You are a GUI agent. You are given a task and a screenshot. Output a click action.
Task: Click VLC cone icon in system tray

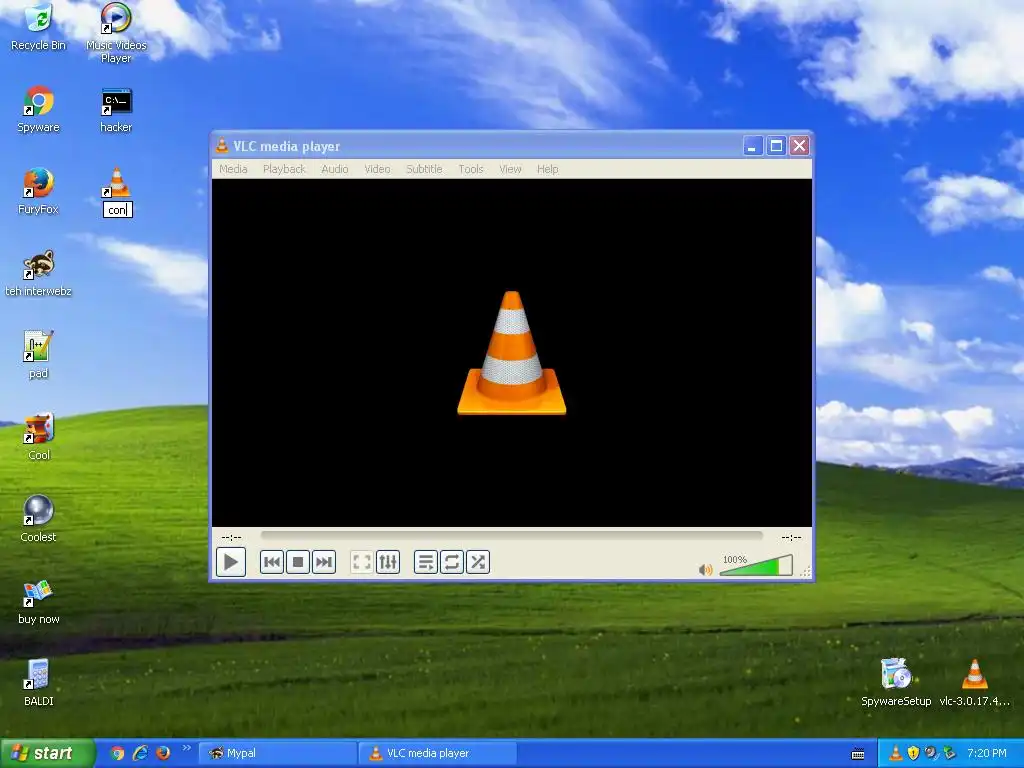tap(896, 753)
